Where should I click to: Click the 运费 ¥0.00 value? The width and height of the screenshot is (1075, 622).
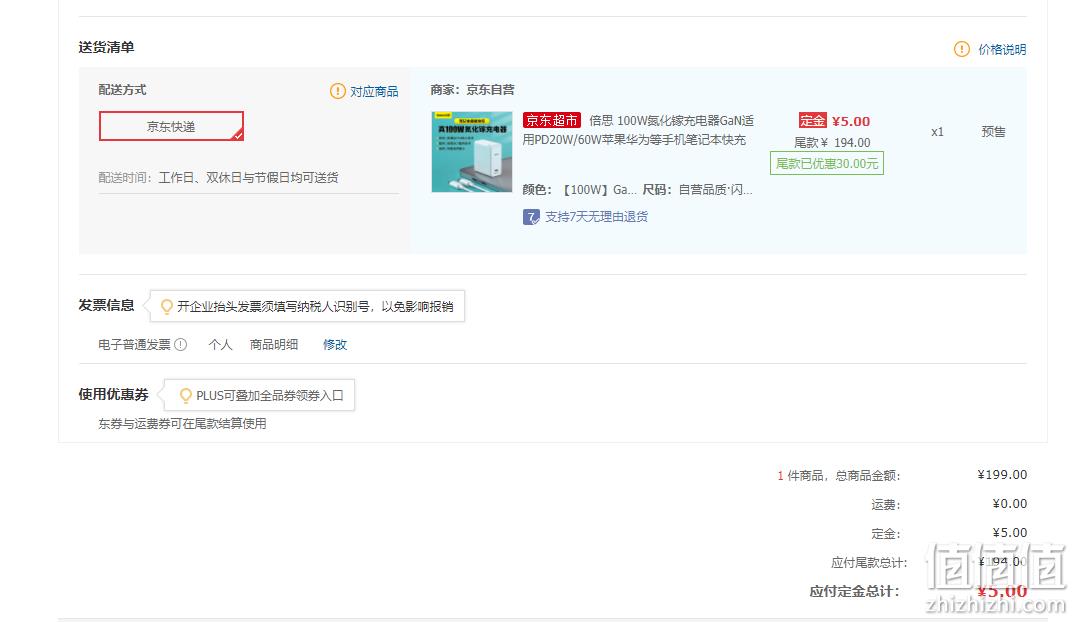point(1009,503)
